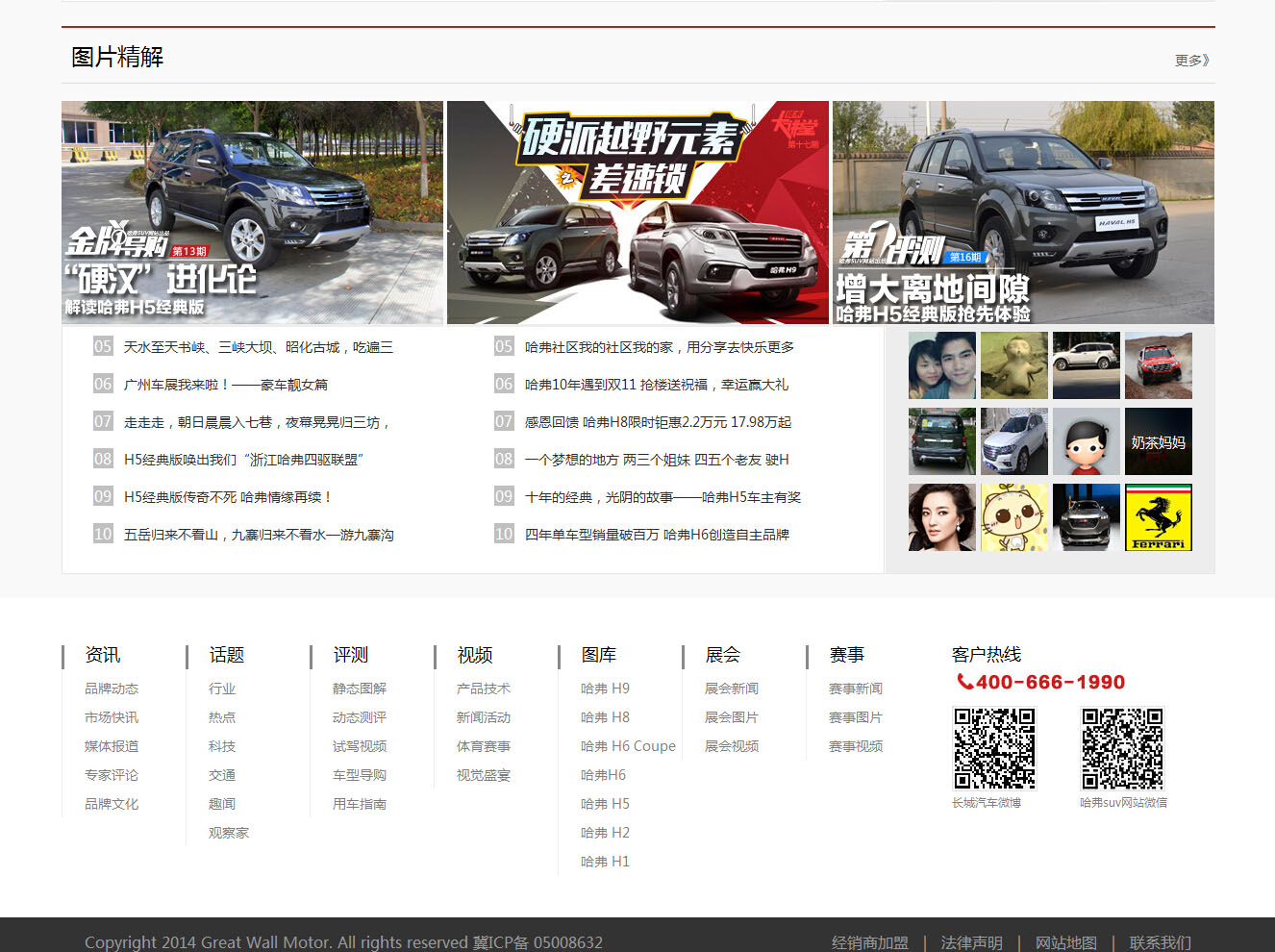
Task: Open 产品技术 under 视频
Action: click(x=484, y=689)
